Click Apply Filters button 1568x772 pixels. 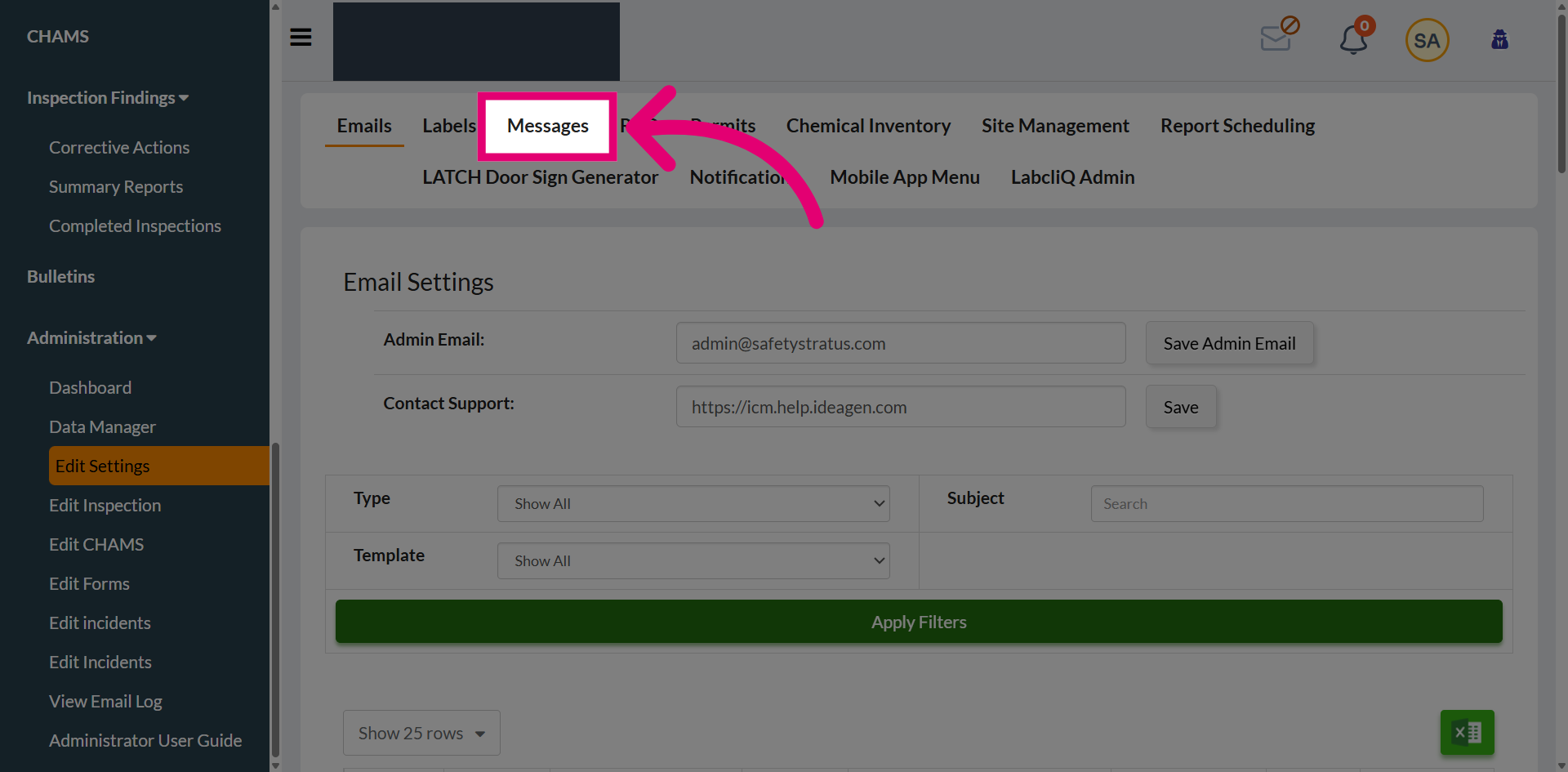pos(919,622)
